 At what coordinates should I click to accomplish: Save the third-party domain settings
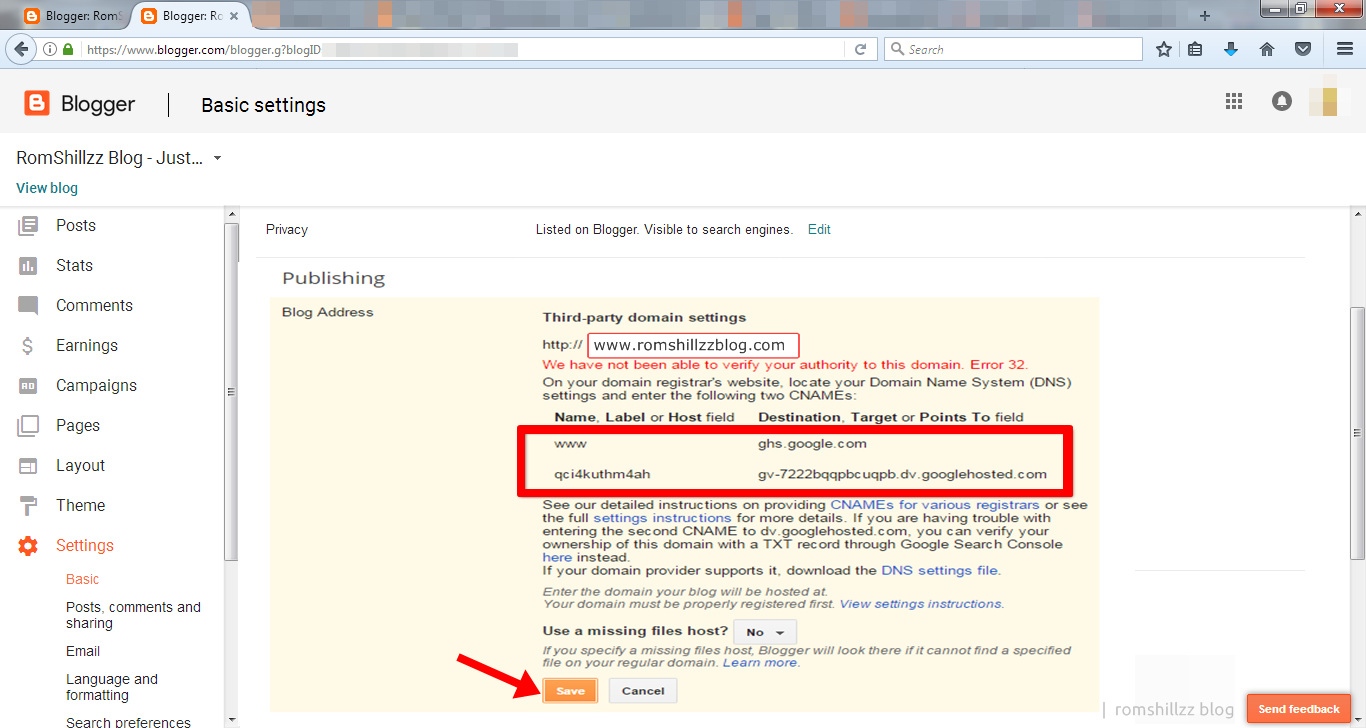pyautogui.click(x=570, y=691)
